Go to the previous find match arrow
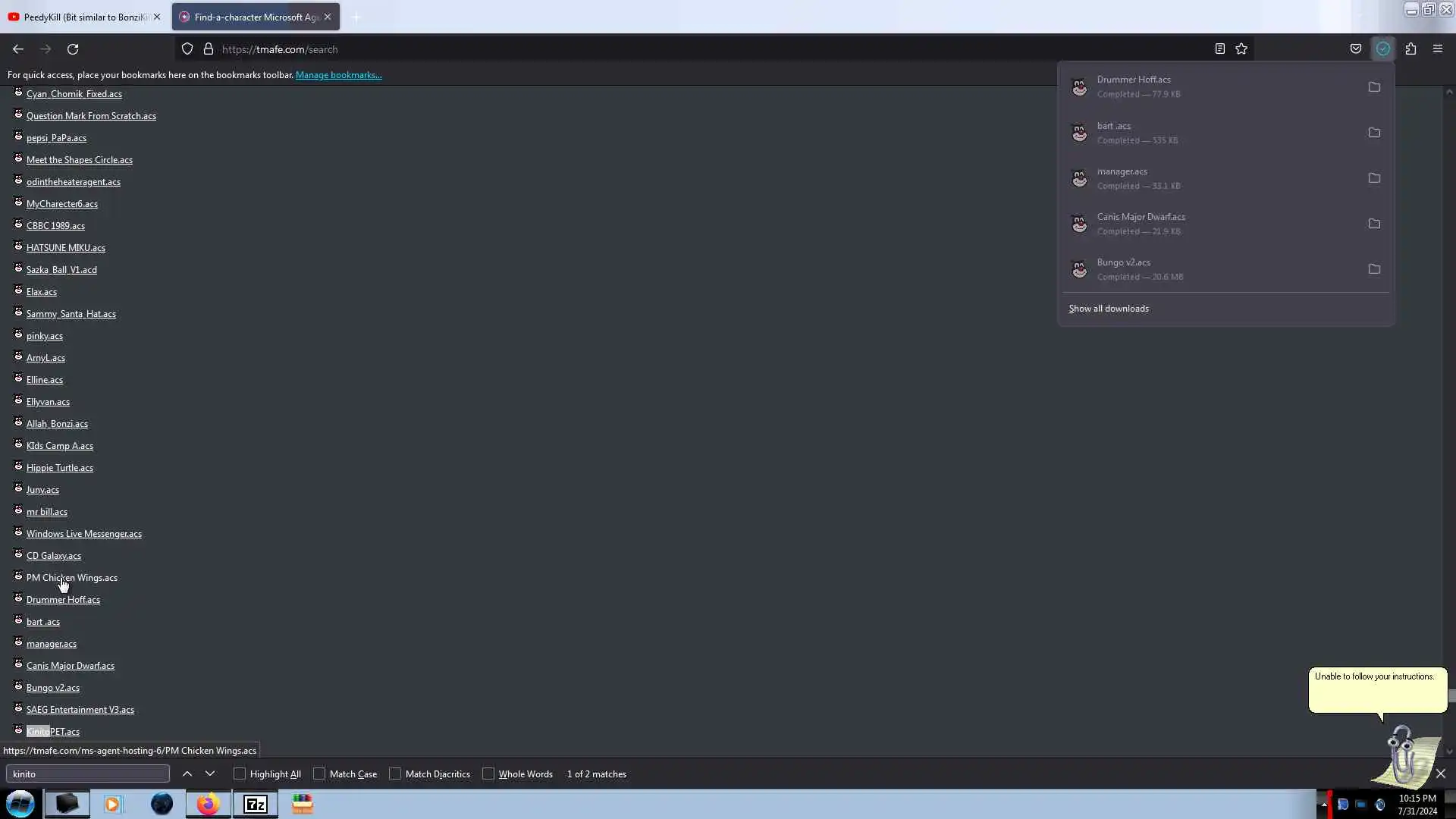Screen dimensions: 1456x819 187,773
